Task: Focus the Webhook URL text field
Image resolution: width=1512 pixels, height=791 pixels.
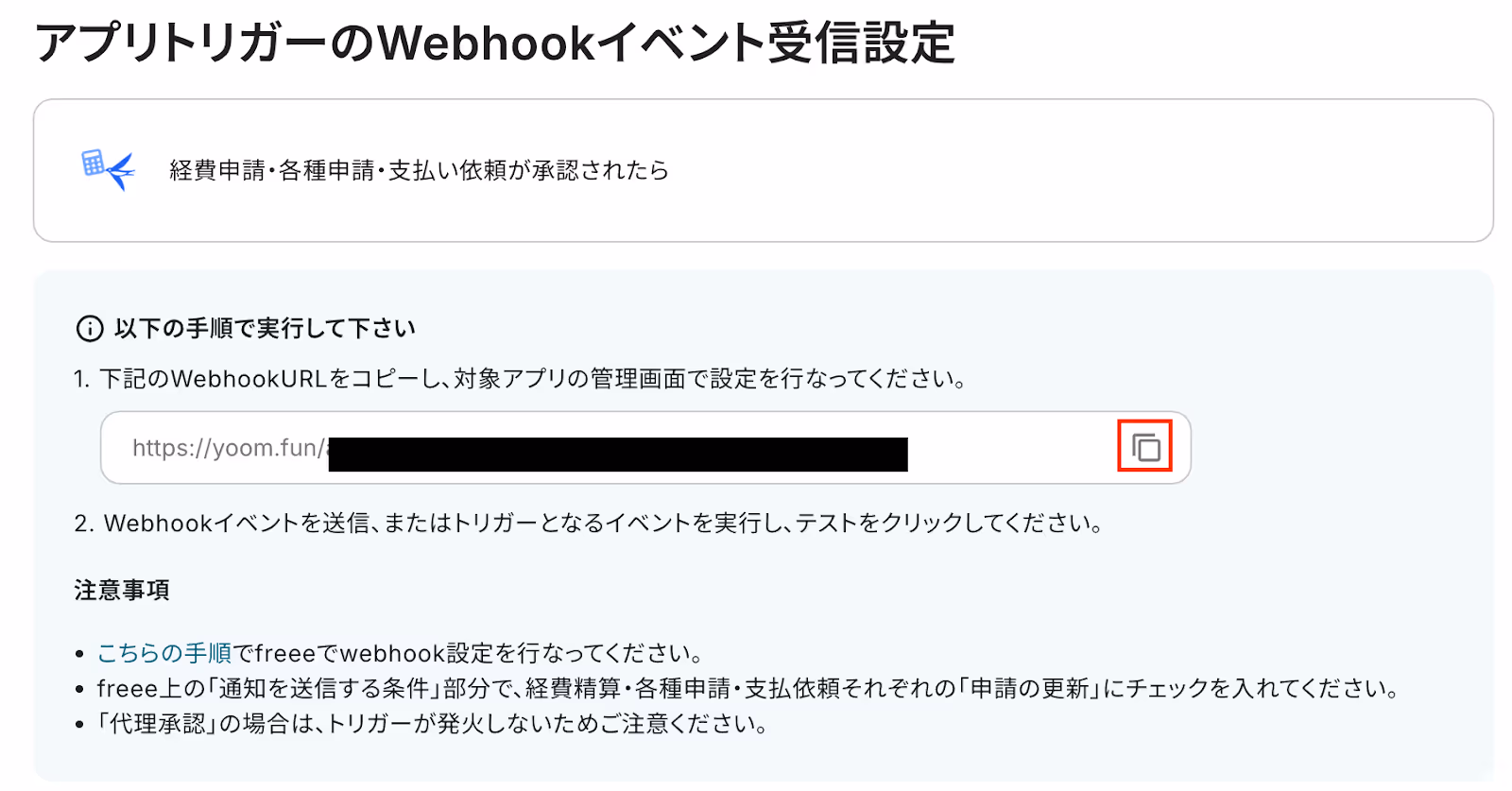Action: coord(645,448)
